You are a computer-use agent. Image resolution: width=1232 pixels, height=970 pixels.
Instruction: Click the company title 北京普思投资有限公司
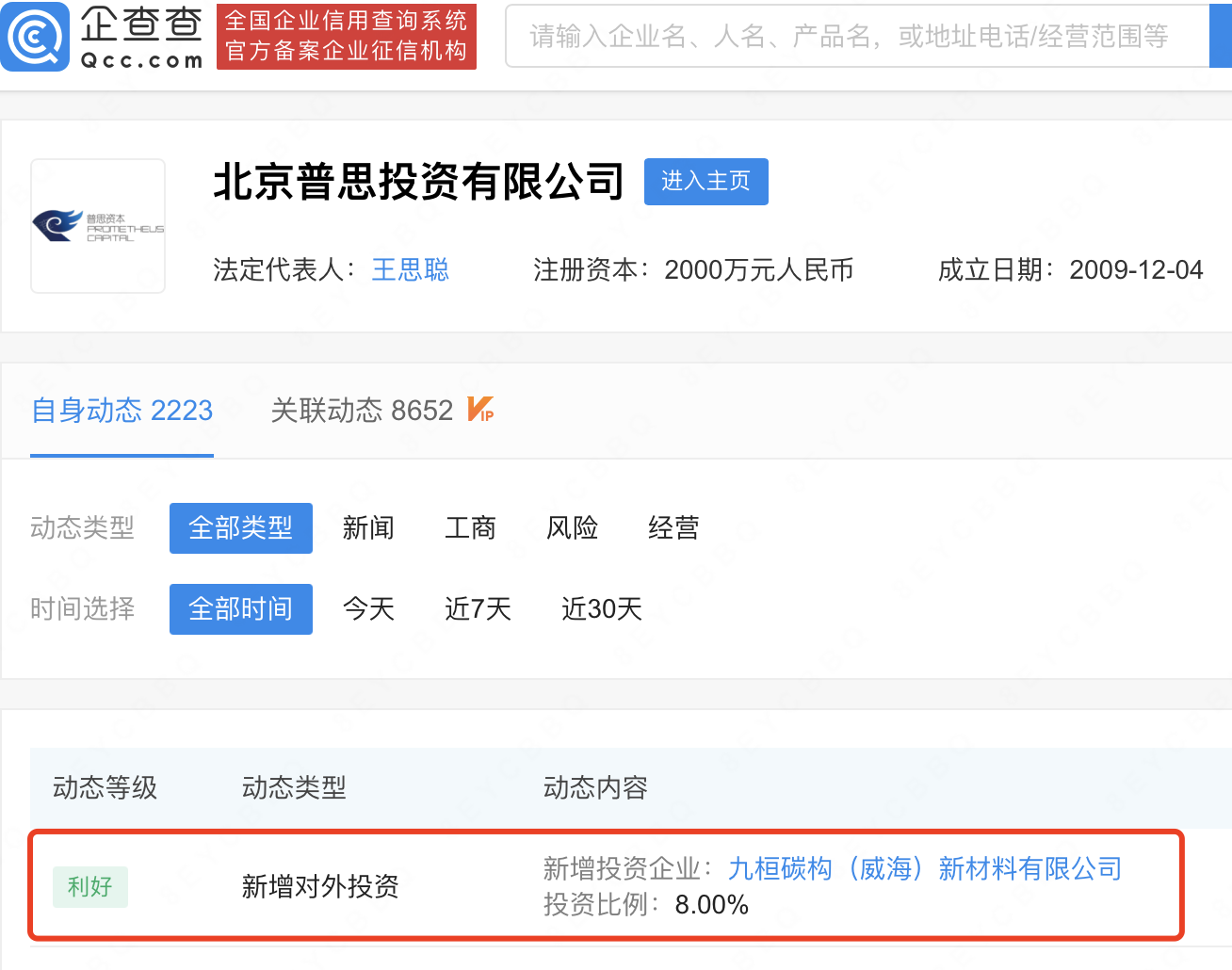(x=418, y=182)
